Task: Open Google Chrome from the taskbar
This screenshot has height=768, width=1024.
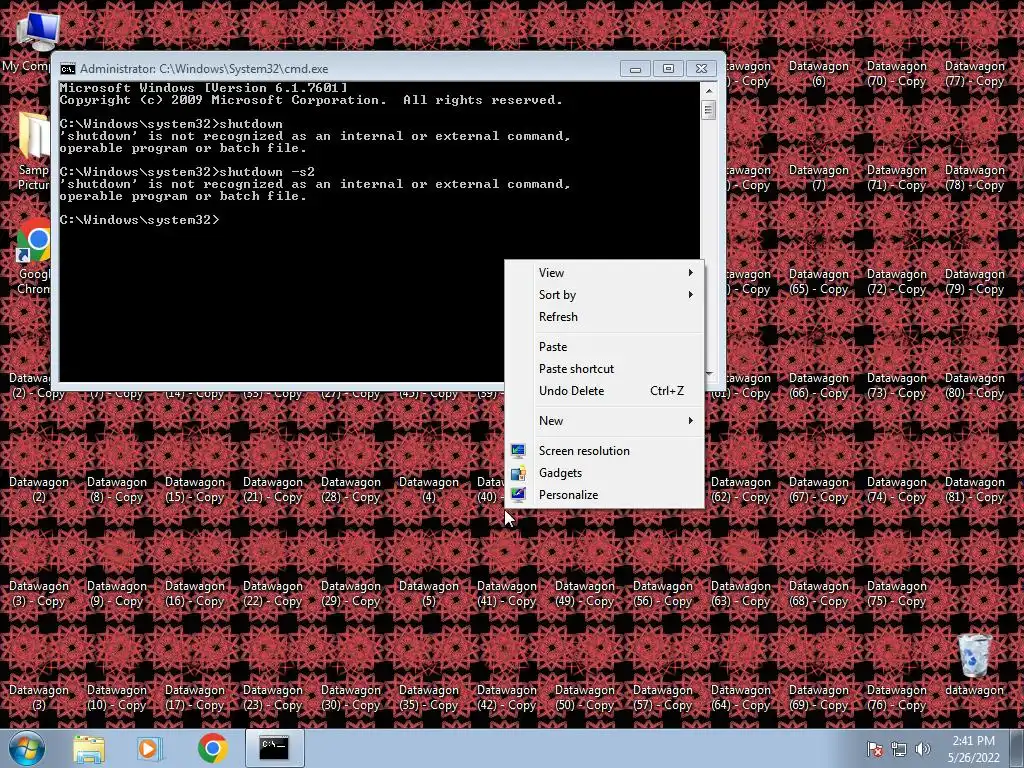Action: [x=212, y=748]
